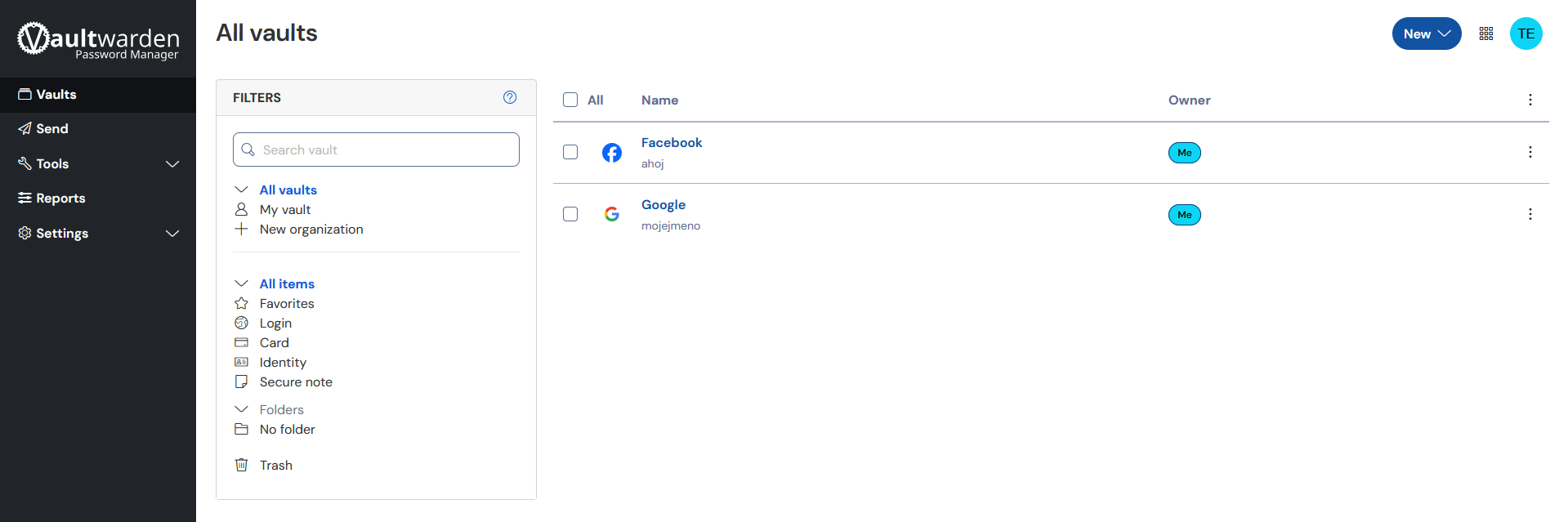This screenshot has width=1568, height=522.
Task: Click the Google logo icon
Action: point(611,214)
